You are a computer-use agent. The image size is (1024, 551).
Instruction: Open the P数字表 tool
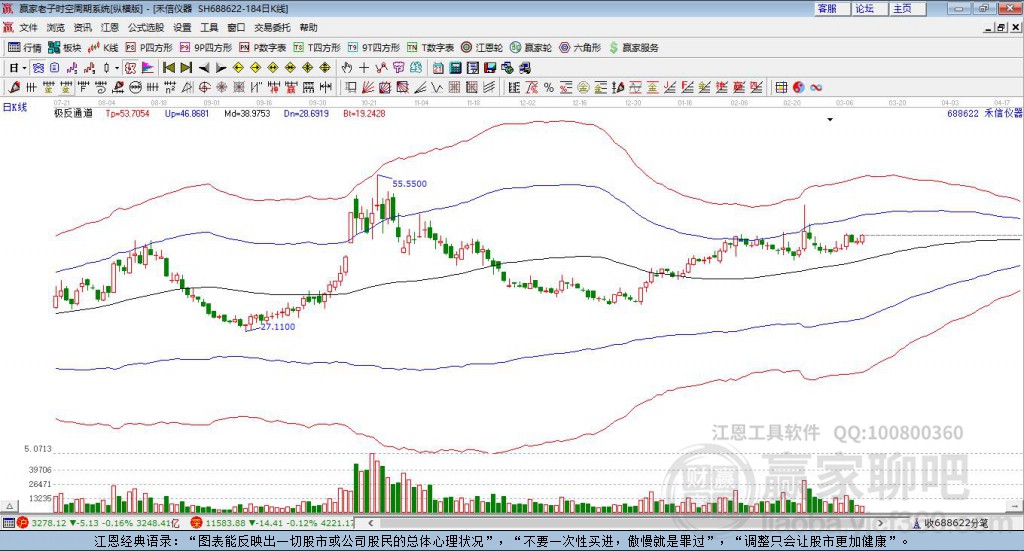pos(263,48)
